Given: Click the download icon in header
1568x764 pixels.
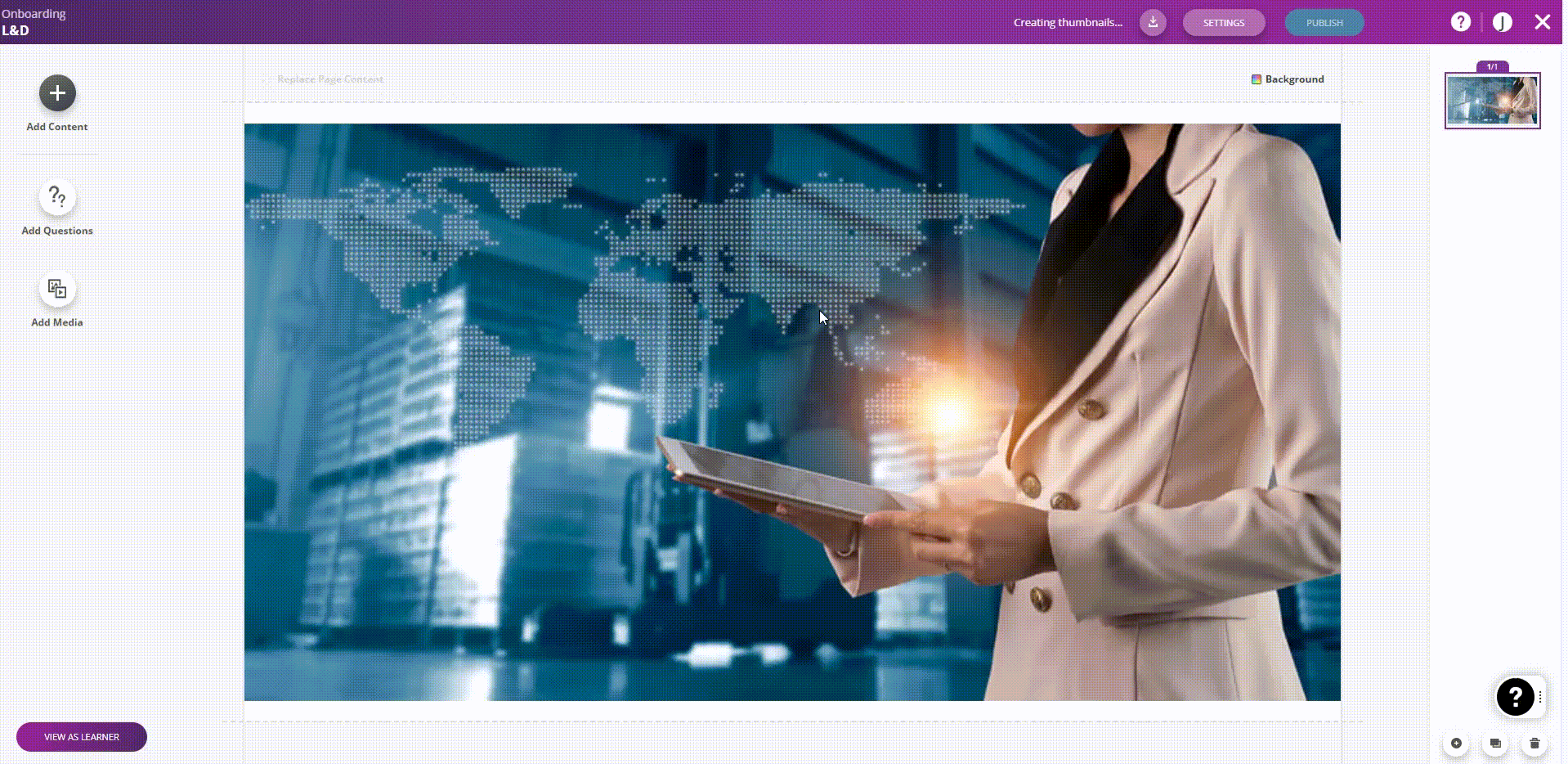Looking at the screenshot, I should [x=1153, y=22].
